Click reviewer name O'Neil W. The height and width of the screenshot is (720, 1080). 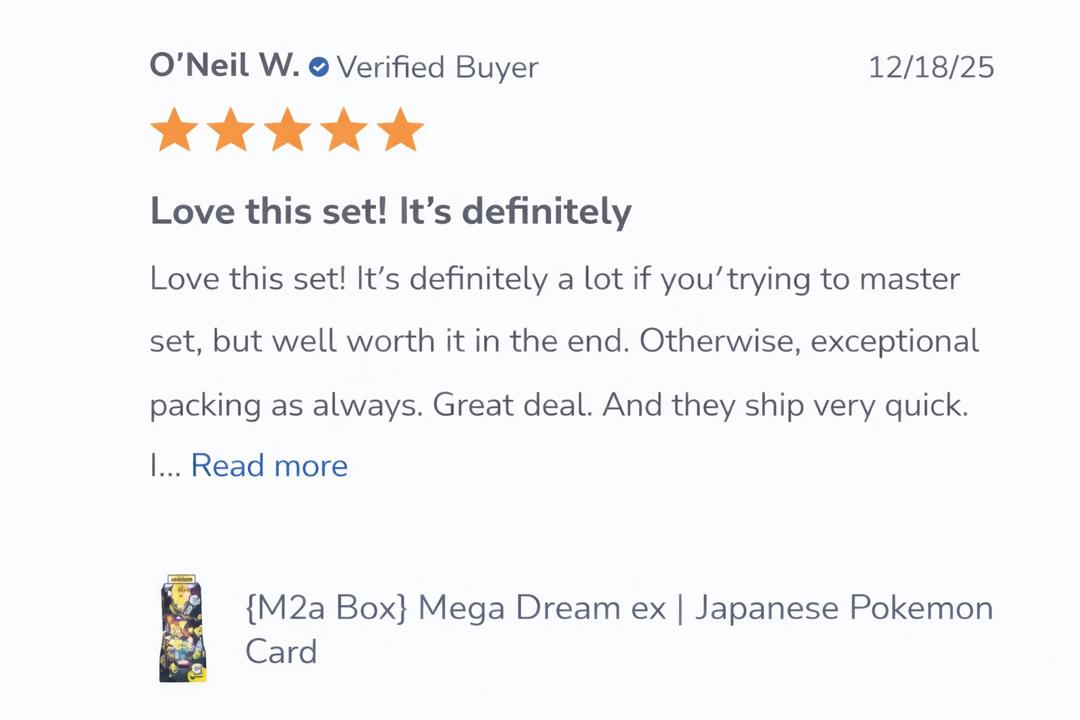click(224, 66)
